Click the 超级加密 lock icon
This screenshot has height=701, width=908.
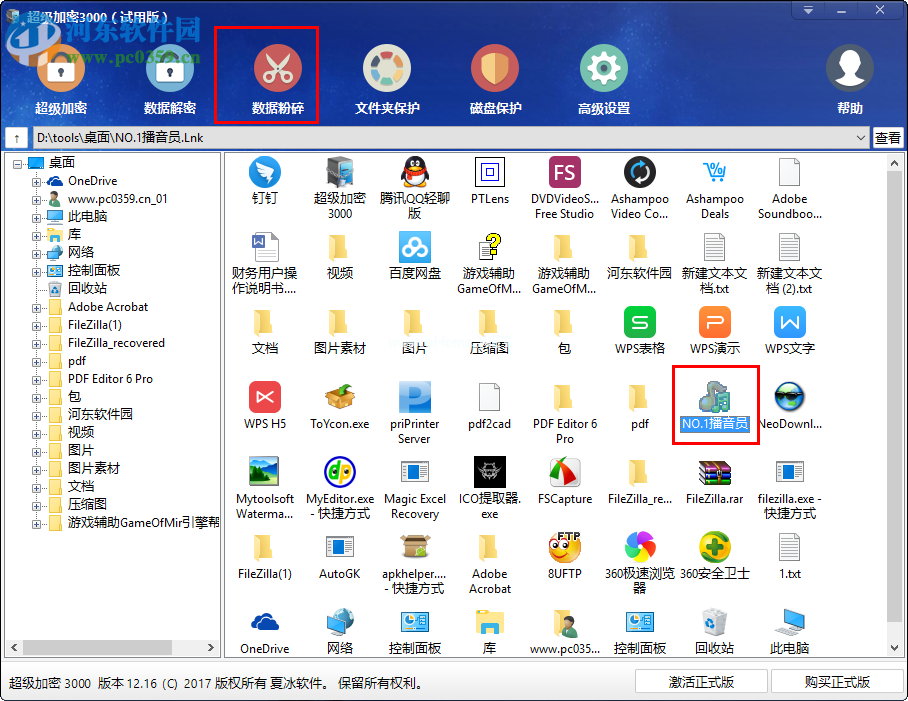61,70
